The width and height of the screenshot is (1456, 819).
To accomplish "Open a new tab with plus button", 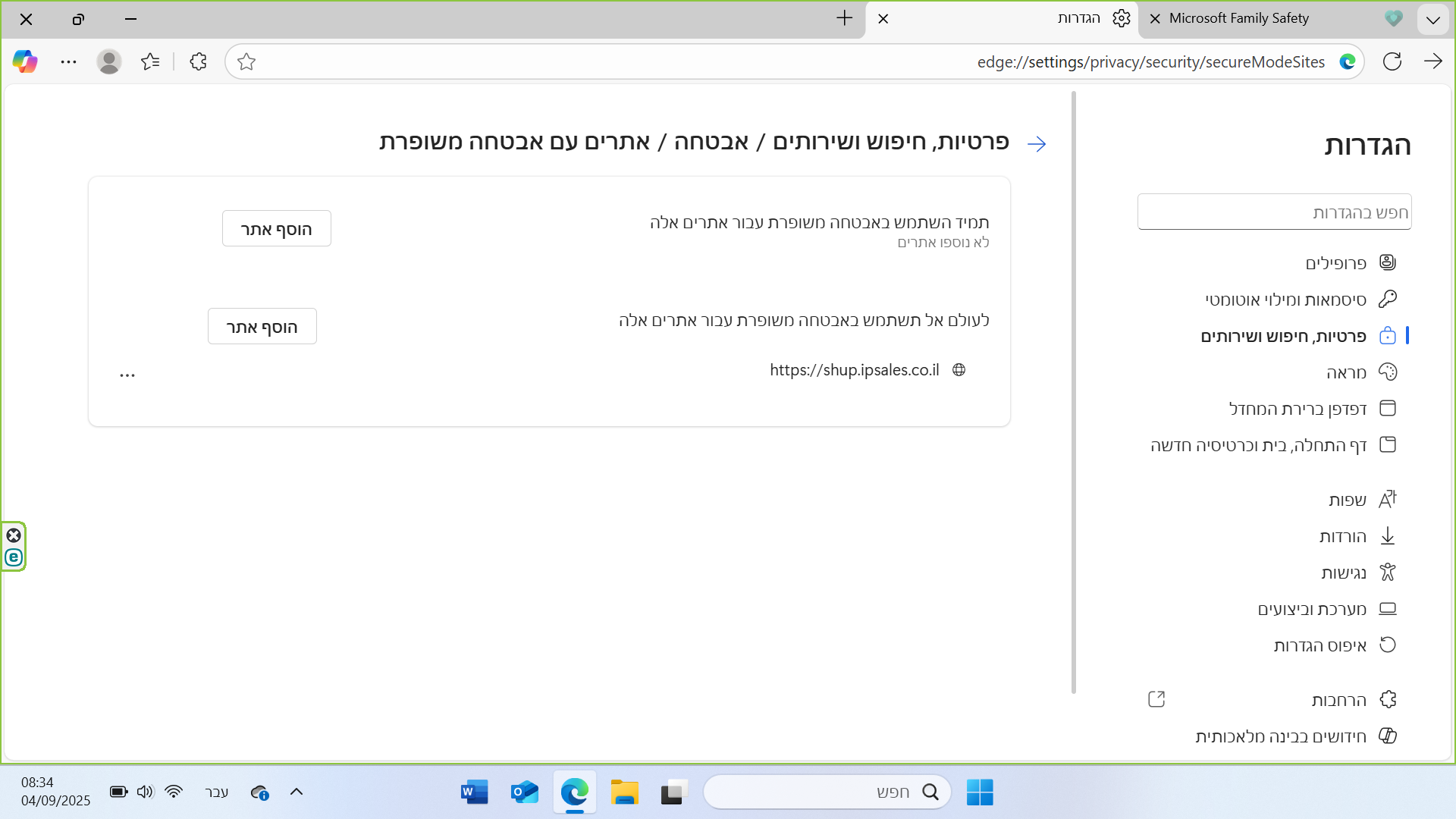I will (844, 18).
